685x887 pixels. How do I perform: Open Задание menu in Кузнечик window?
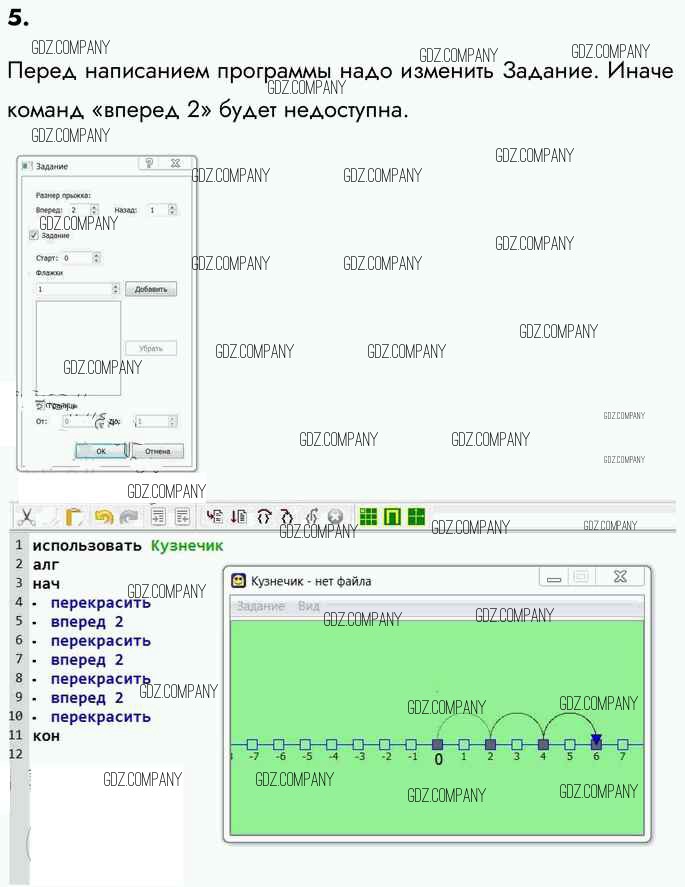click(260, 606)
